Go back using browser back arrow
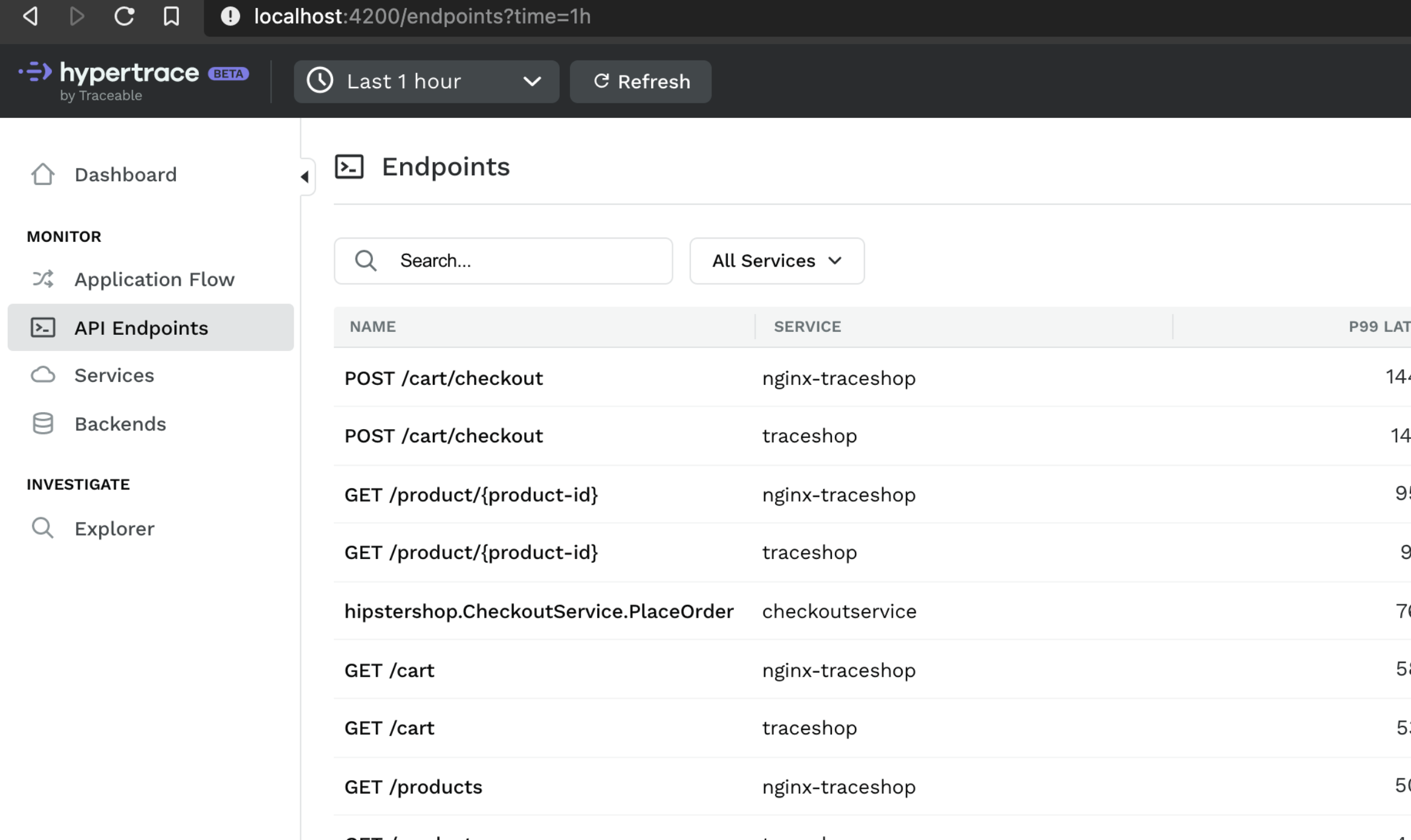 click(30, 16)
